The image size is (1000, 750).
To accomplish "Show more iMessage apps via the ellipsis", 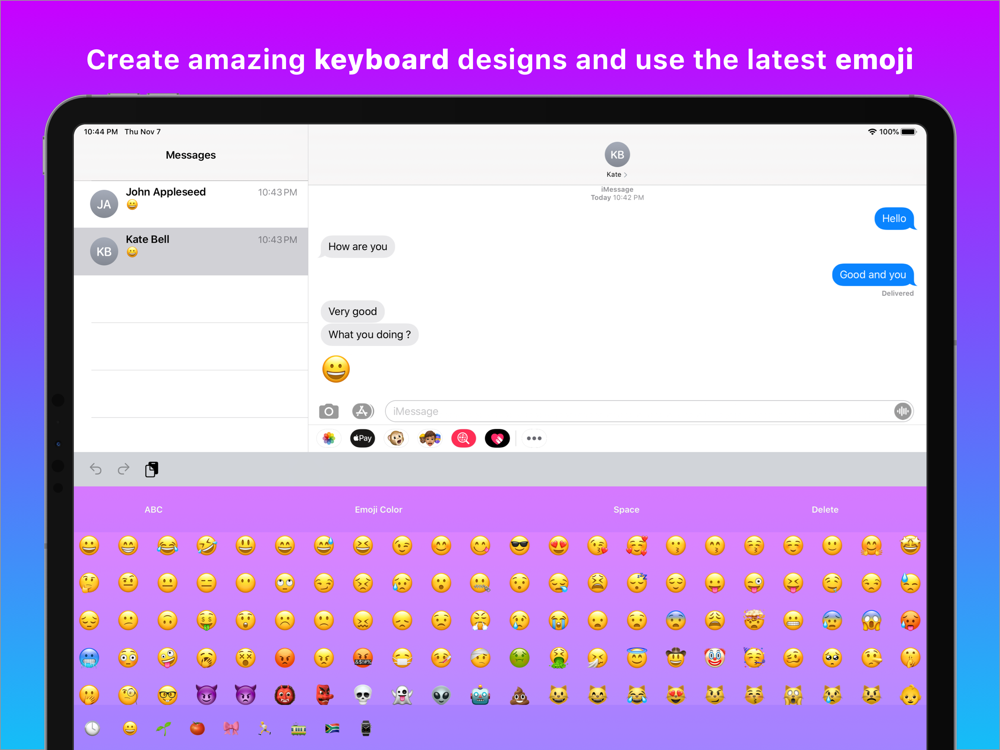I will point(534,438).
